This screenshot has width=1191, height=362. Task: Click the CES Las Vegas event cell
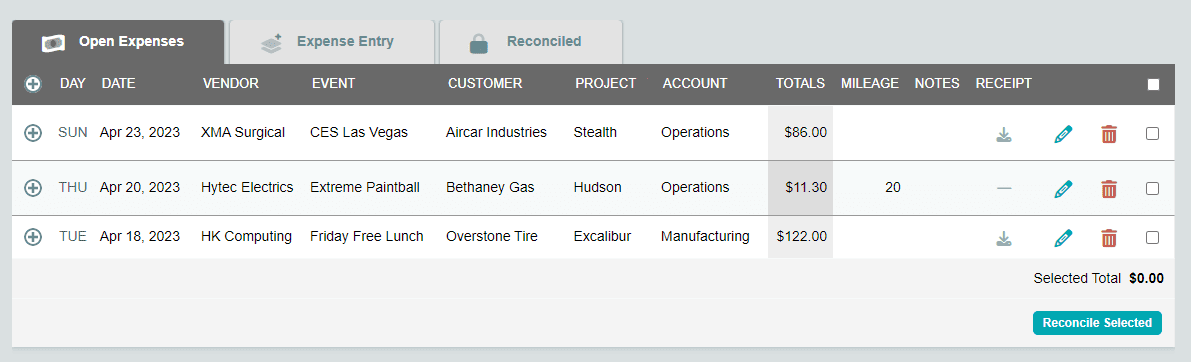359,133
